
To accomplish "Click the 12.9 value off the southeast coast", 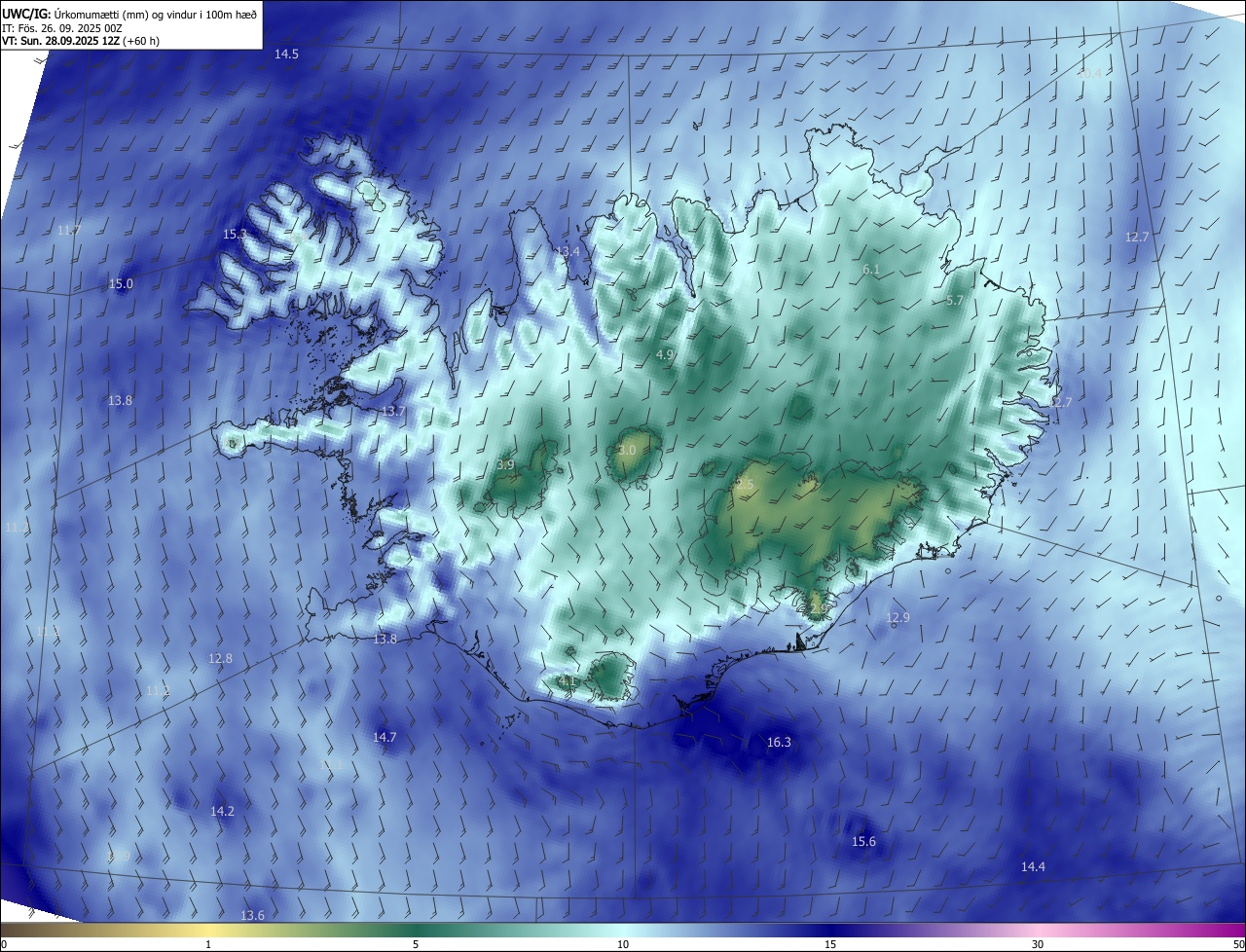I will (x=898, y=618).
